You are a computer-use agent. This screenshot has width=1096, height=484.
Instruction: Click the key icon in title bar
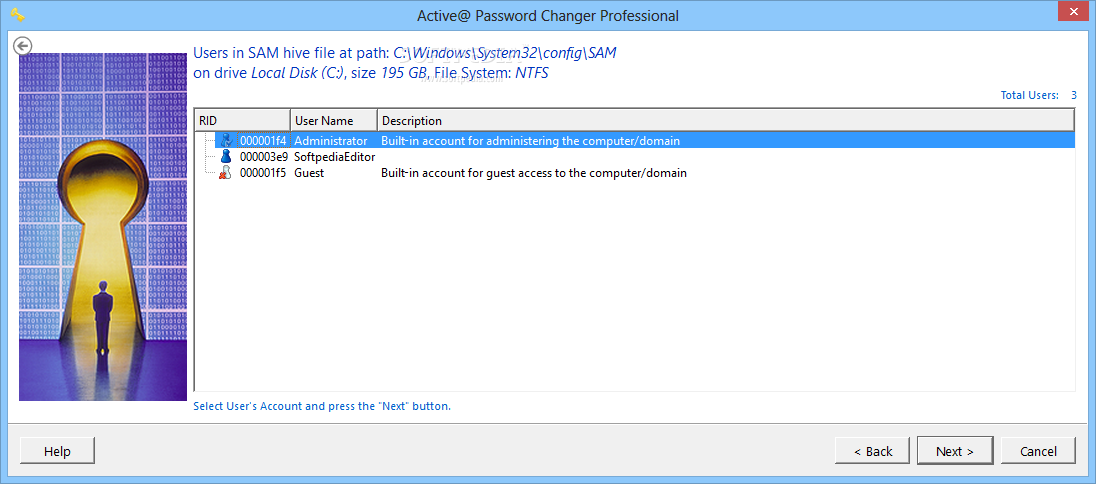coord(17,15)
